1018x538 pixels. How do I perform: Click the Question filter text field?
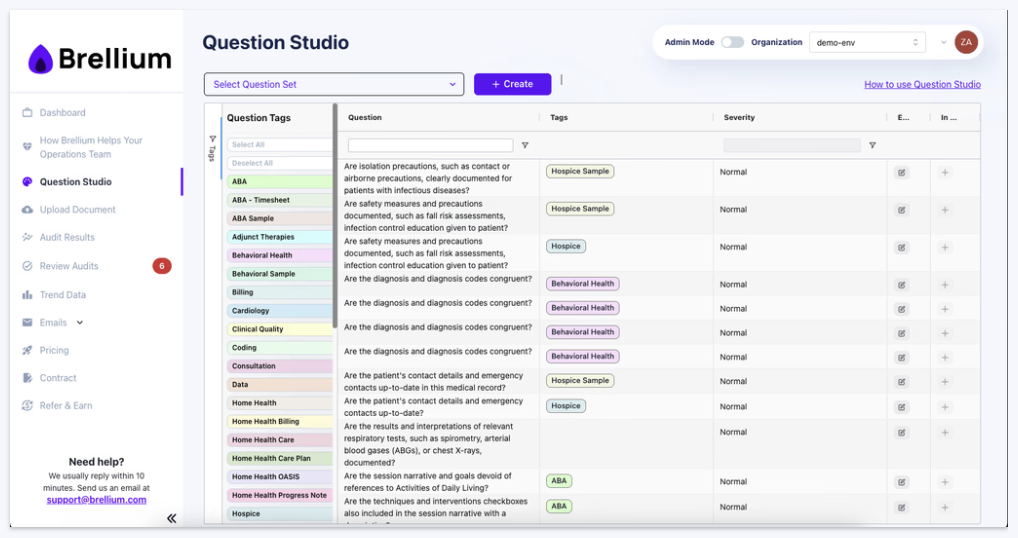pyautogui.click(x=430, y=145)
